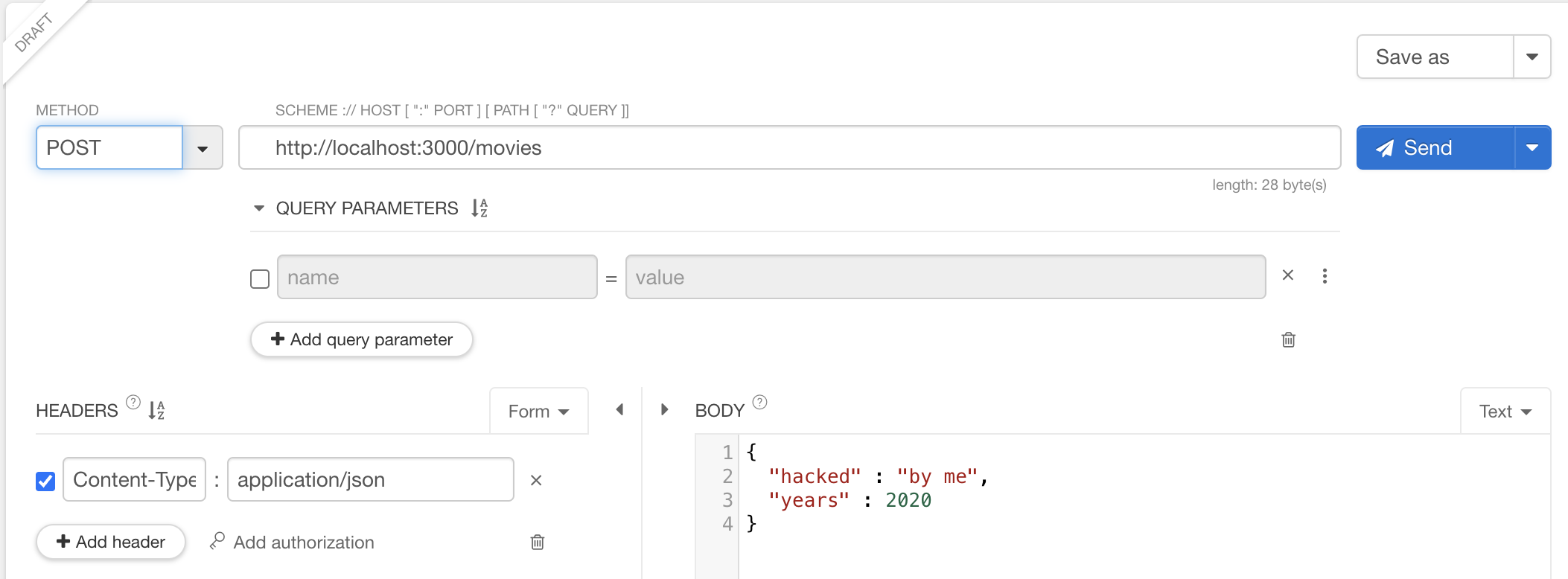Open the BODY help question mark
Image resolution: width=1568 pixels, height=579 pixels.
tap(759, 403)
